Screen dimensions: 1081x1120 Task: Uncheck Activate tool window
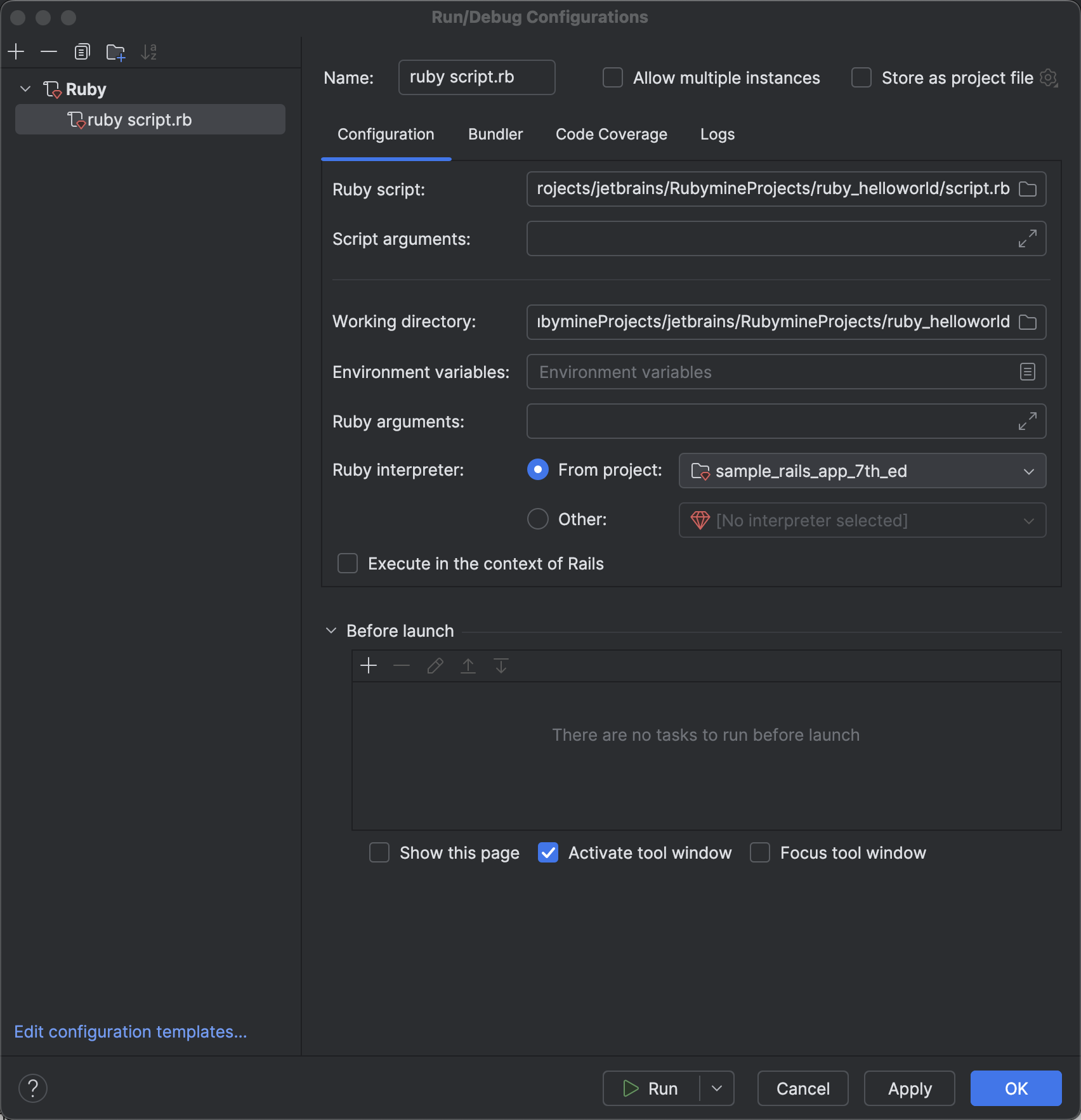[x=548, y=852]
